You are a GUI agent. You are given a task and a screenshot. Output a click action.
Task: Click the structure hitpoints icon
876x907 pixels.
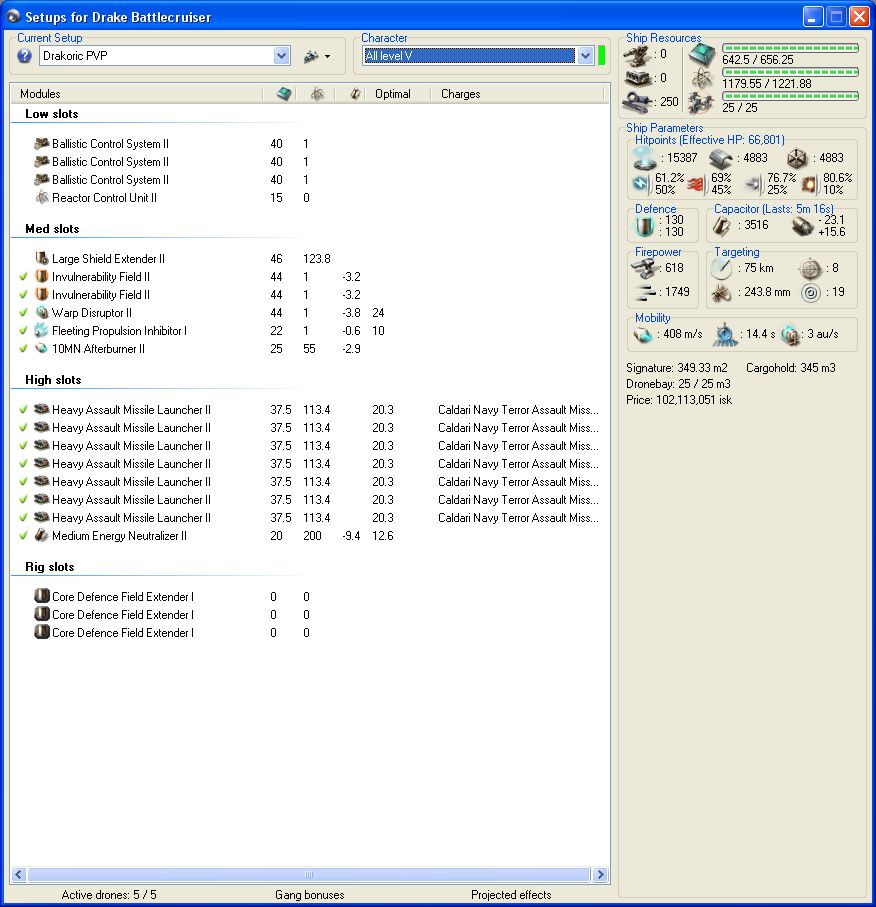tap(797, 158)
